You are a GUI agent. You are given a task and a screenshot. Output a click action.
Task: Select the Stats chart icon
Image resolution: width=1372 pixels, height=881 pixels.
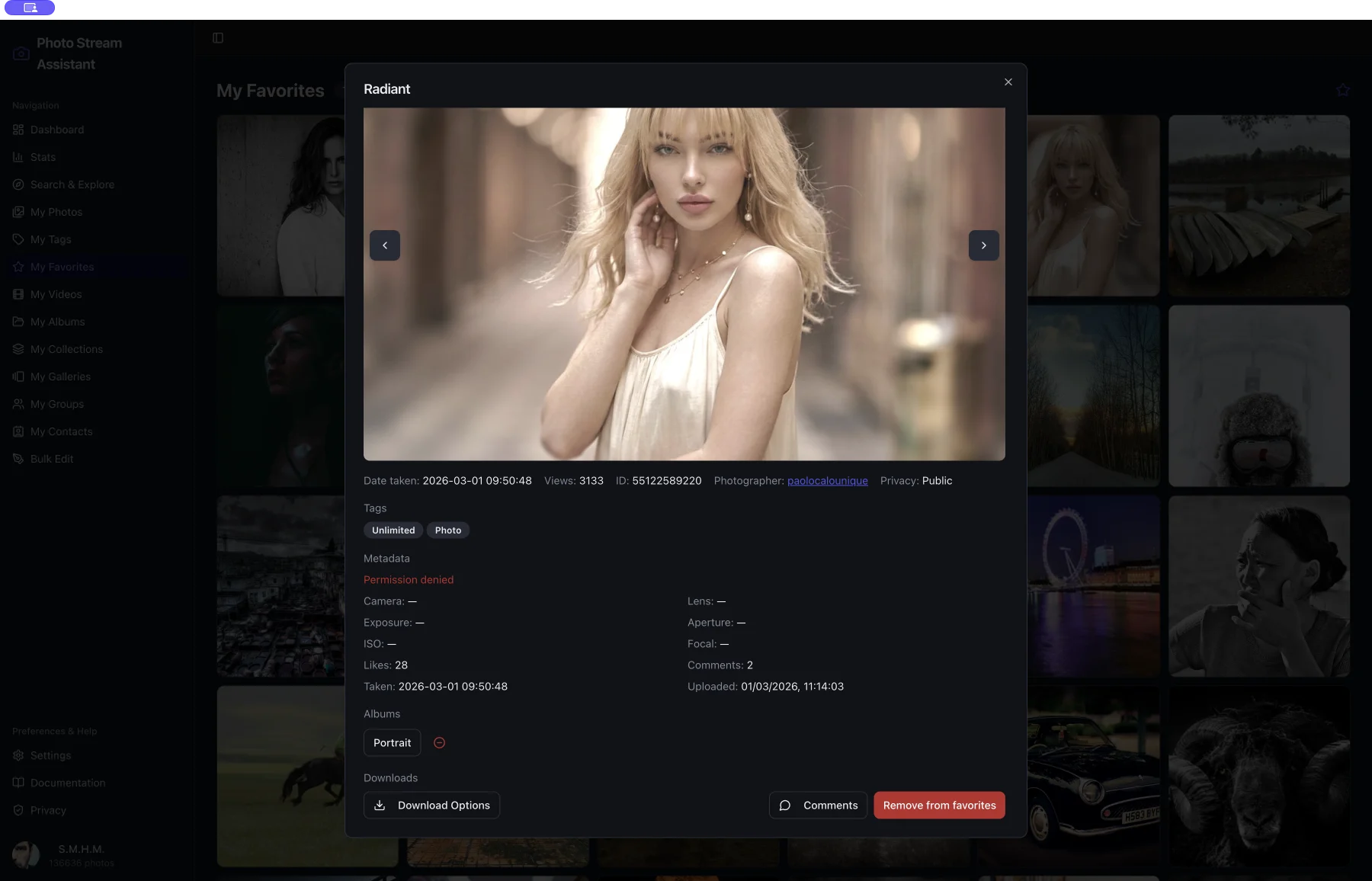pos(18,157)
